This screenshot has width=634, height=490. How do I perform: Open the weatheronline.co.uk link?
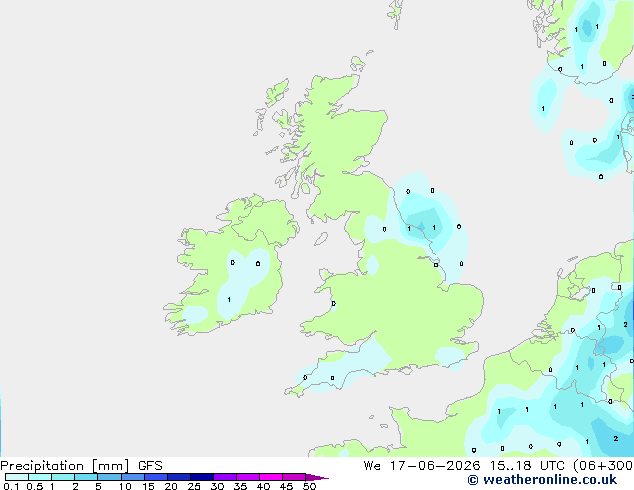click(x=542, y=480)
